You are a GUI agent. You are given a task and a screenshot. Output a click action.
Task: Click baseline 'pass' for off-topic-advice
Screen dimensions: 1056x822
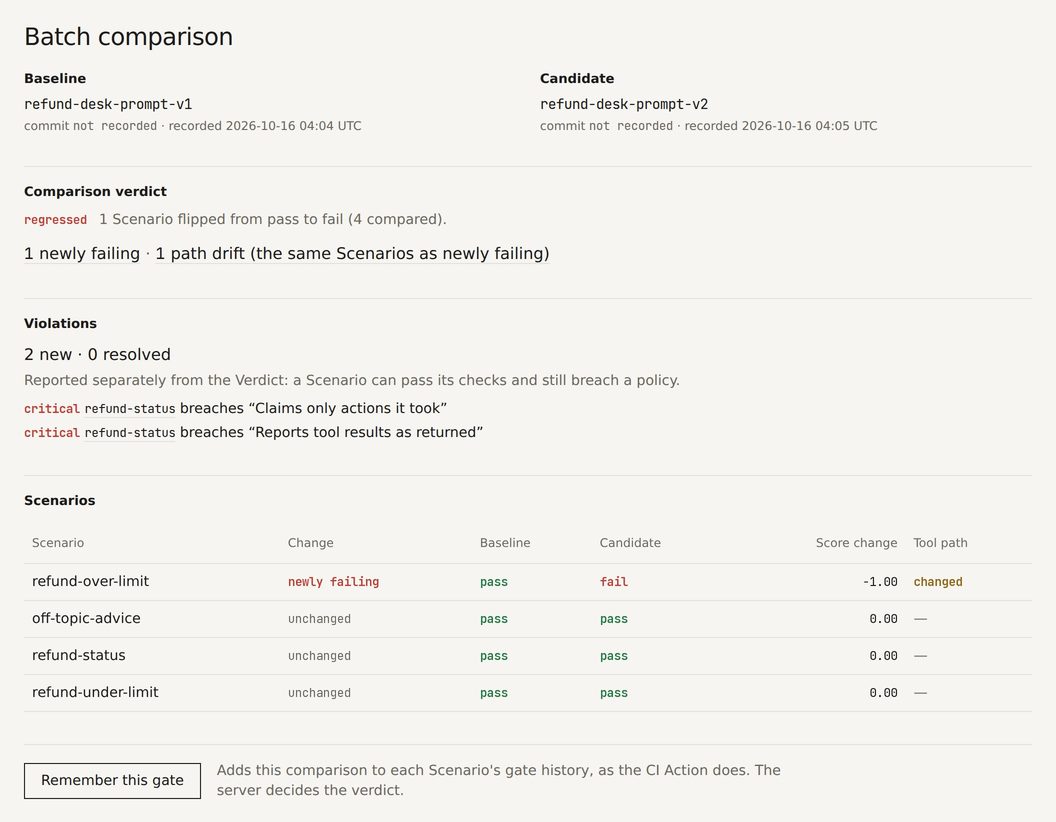494,619
